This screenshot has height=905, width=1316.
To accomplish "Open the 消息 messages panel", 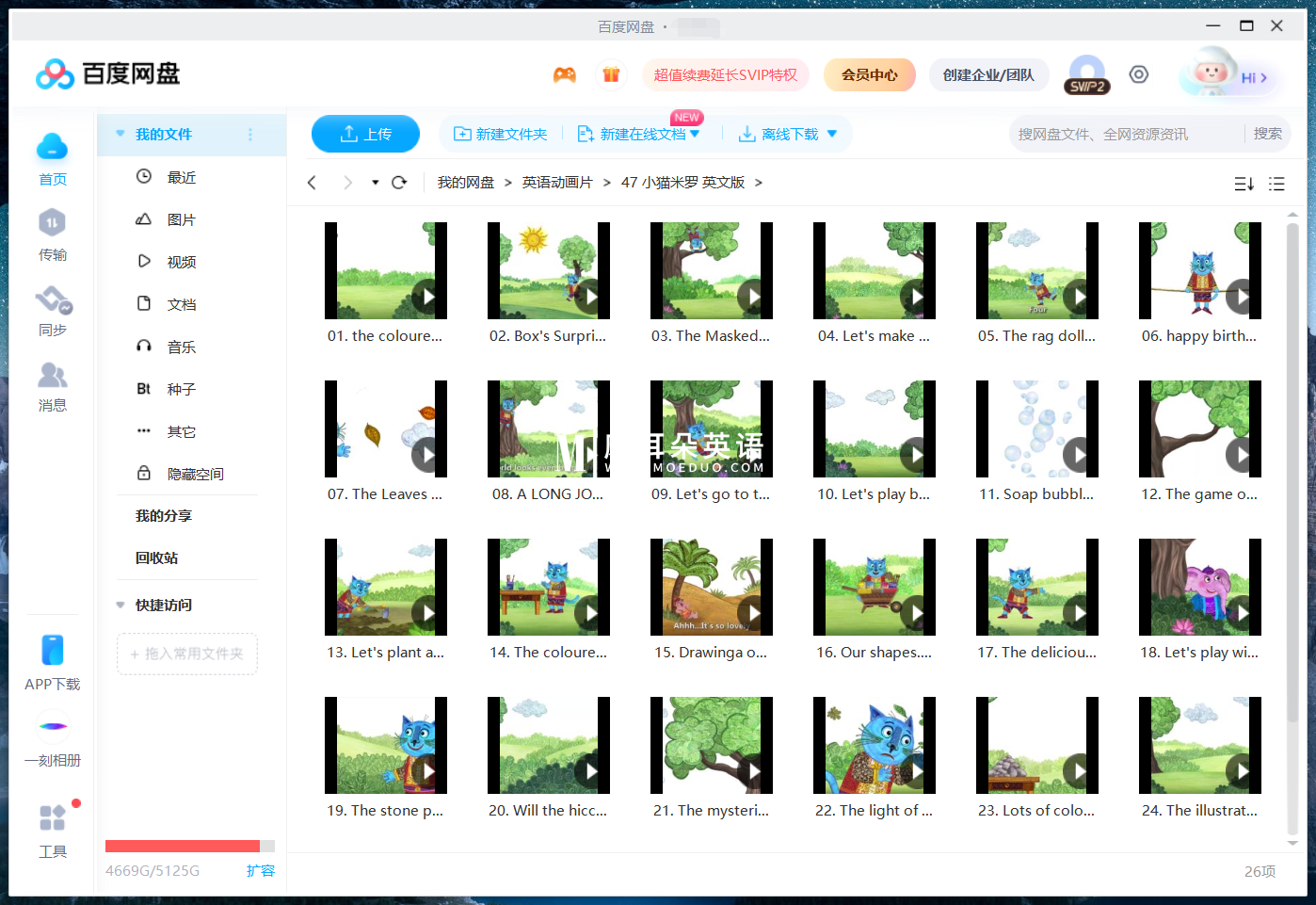I will 53,386.
